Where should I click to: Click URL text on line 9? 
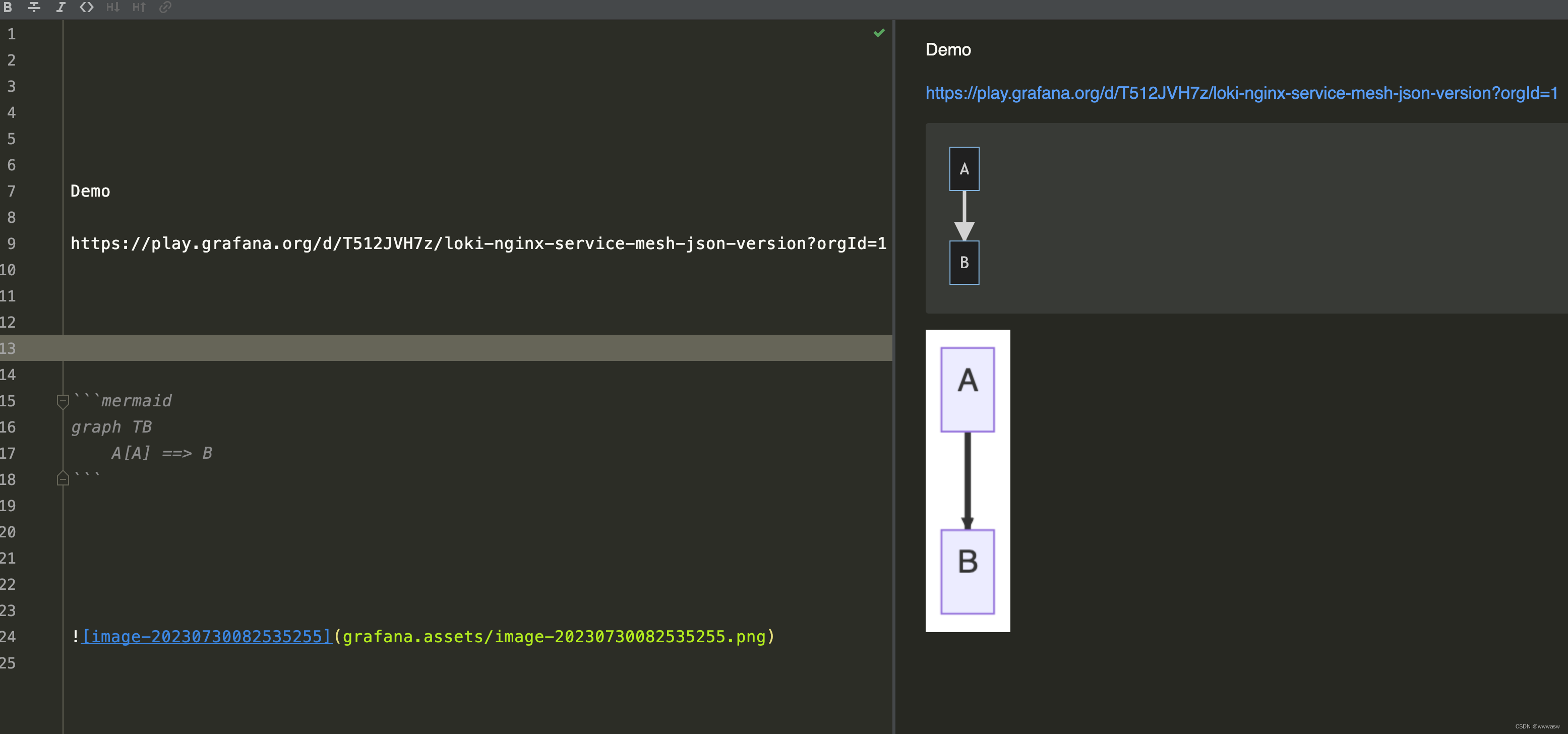478,243
